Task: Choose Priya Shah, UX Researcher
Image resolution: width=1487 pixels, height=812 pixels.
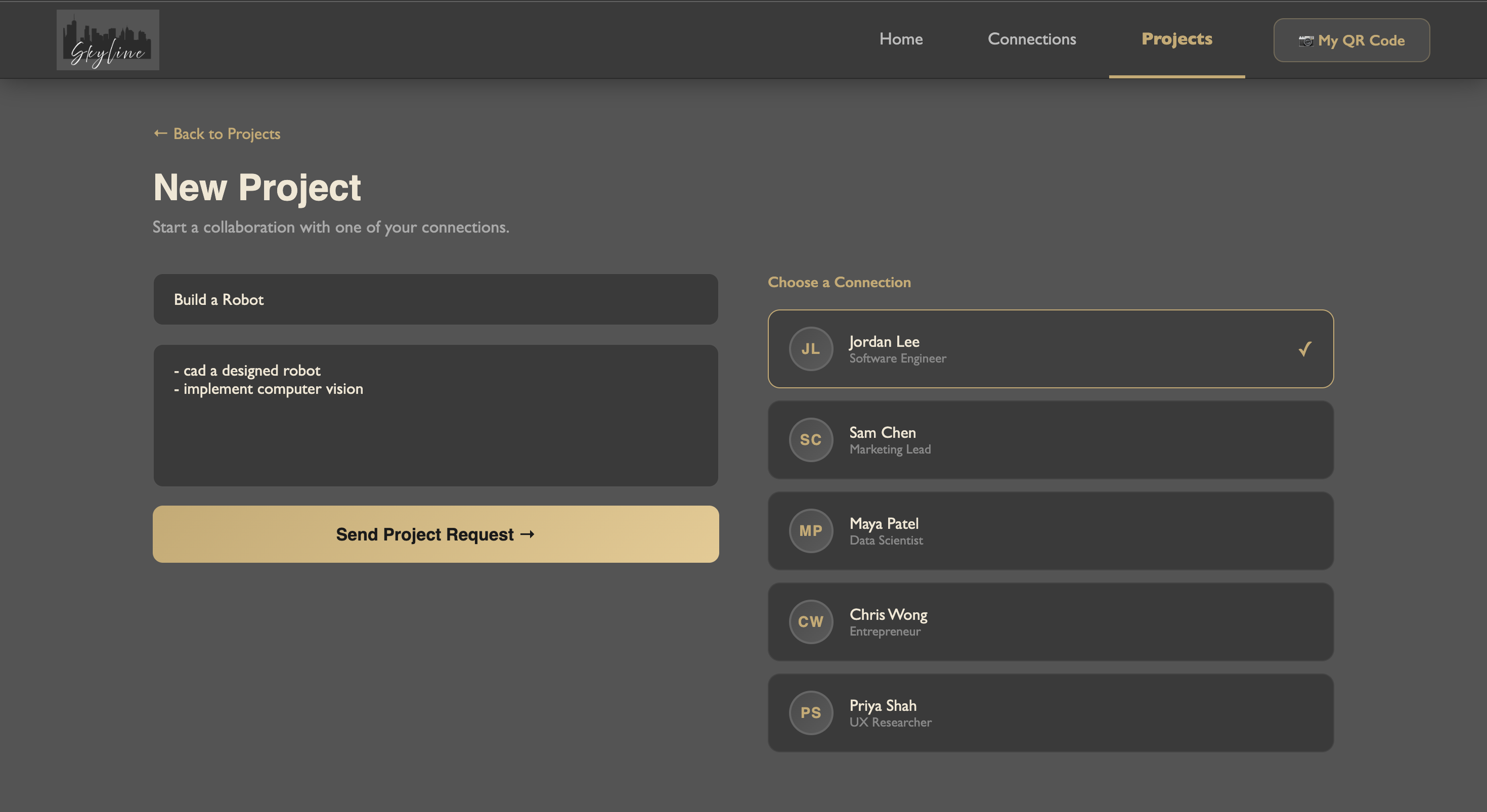Action: 1050,713
